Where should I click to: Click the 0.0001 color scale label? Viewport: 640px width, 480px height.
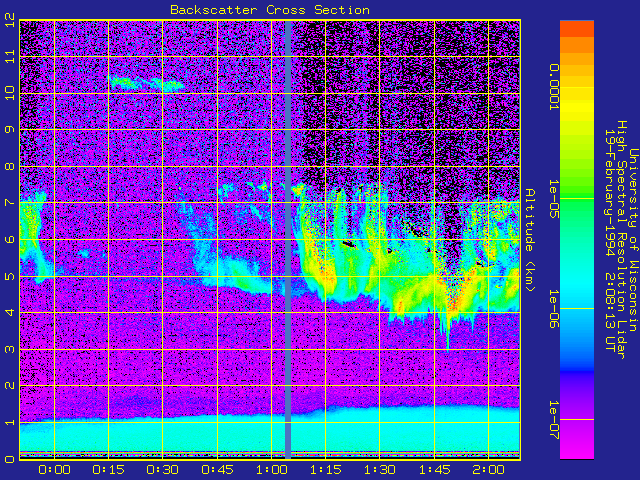554,87
